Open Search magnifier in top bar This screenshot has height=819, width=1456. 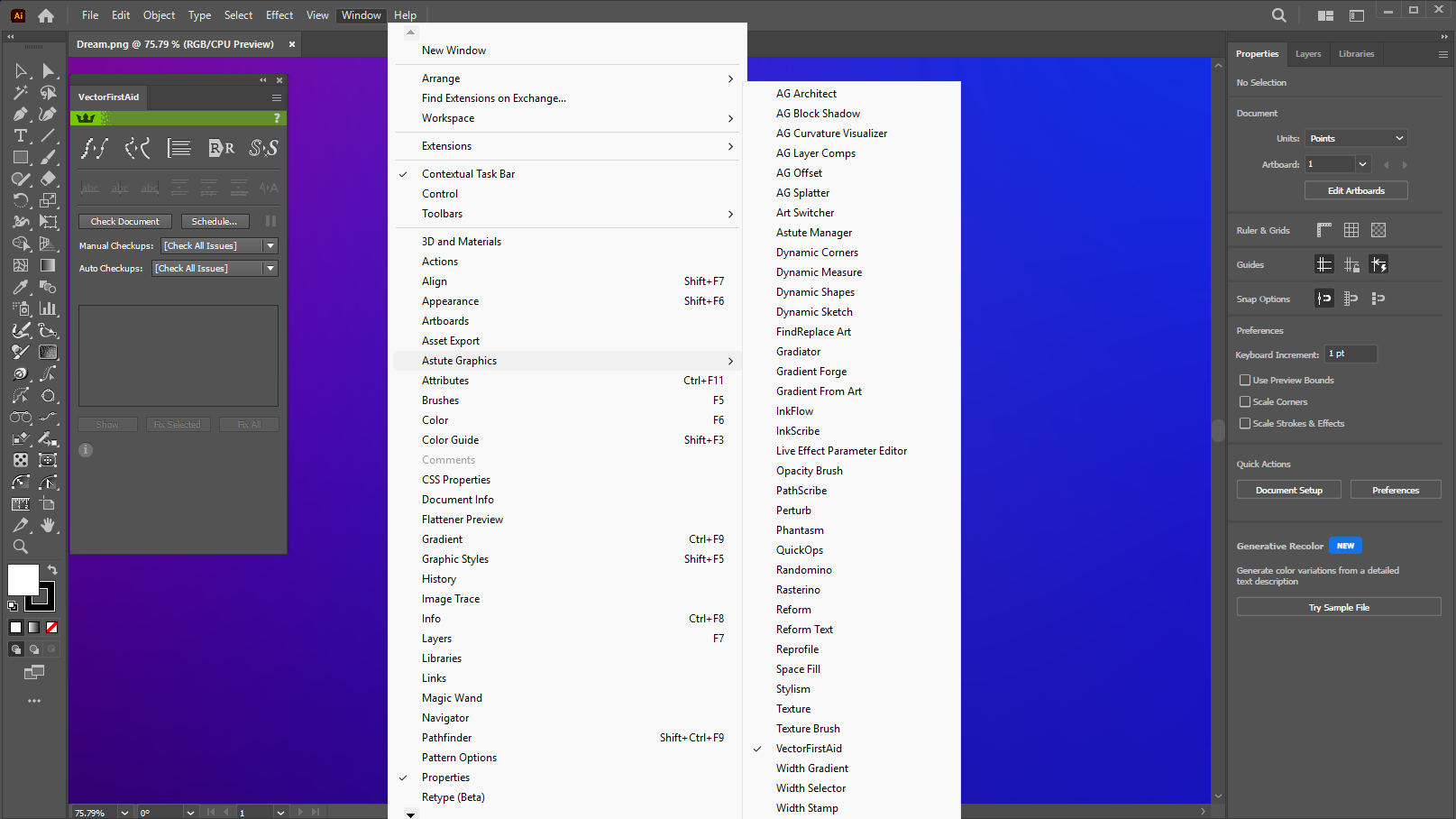tap(1279, 15)
